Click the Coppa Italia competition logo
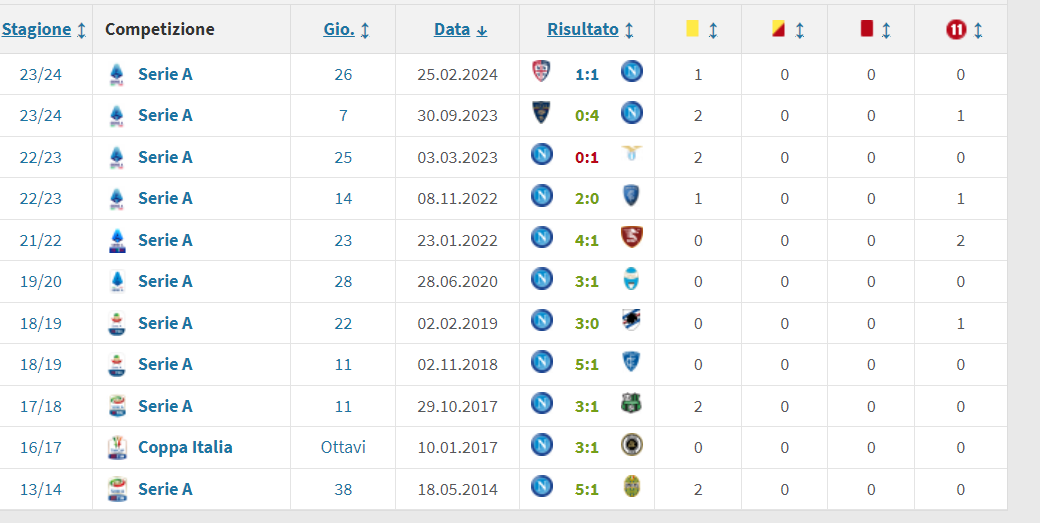 pyautogui.click(x=117, y=447)
